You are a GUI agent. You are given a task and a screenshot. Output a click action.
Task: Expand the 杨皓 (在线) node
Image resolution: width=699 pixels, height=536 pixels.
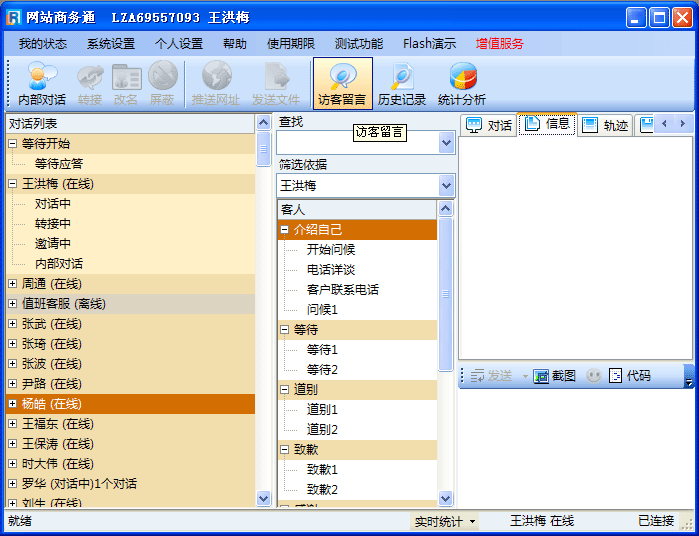pyautogui.click(x=13, y=404)
